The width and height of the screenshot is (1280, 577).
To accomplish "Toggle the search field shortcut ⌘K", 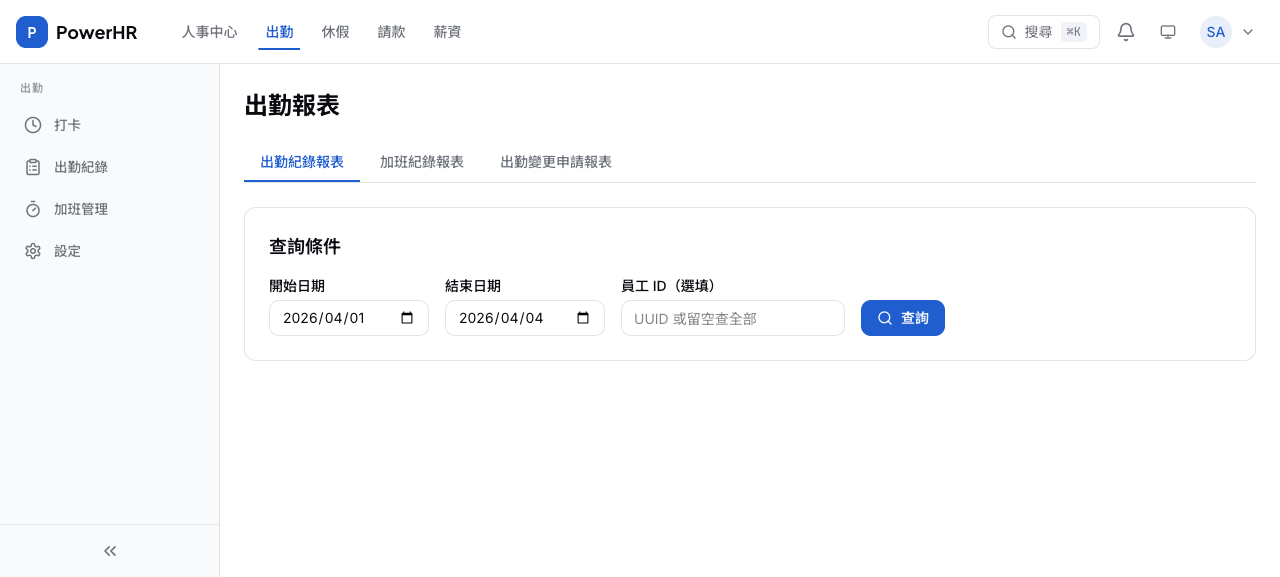I will tap(1073, 31).
